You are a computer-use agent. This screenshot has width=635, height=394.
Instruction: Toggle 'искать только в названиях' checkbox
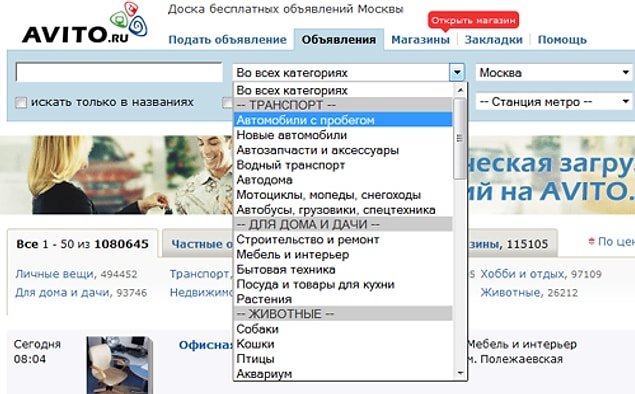[21, 102]
